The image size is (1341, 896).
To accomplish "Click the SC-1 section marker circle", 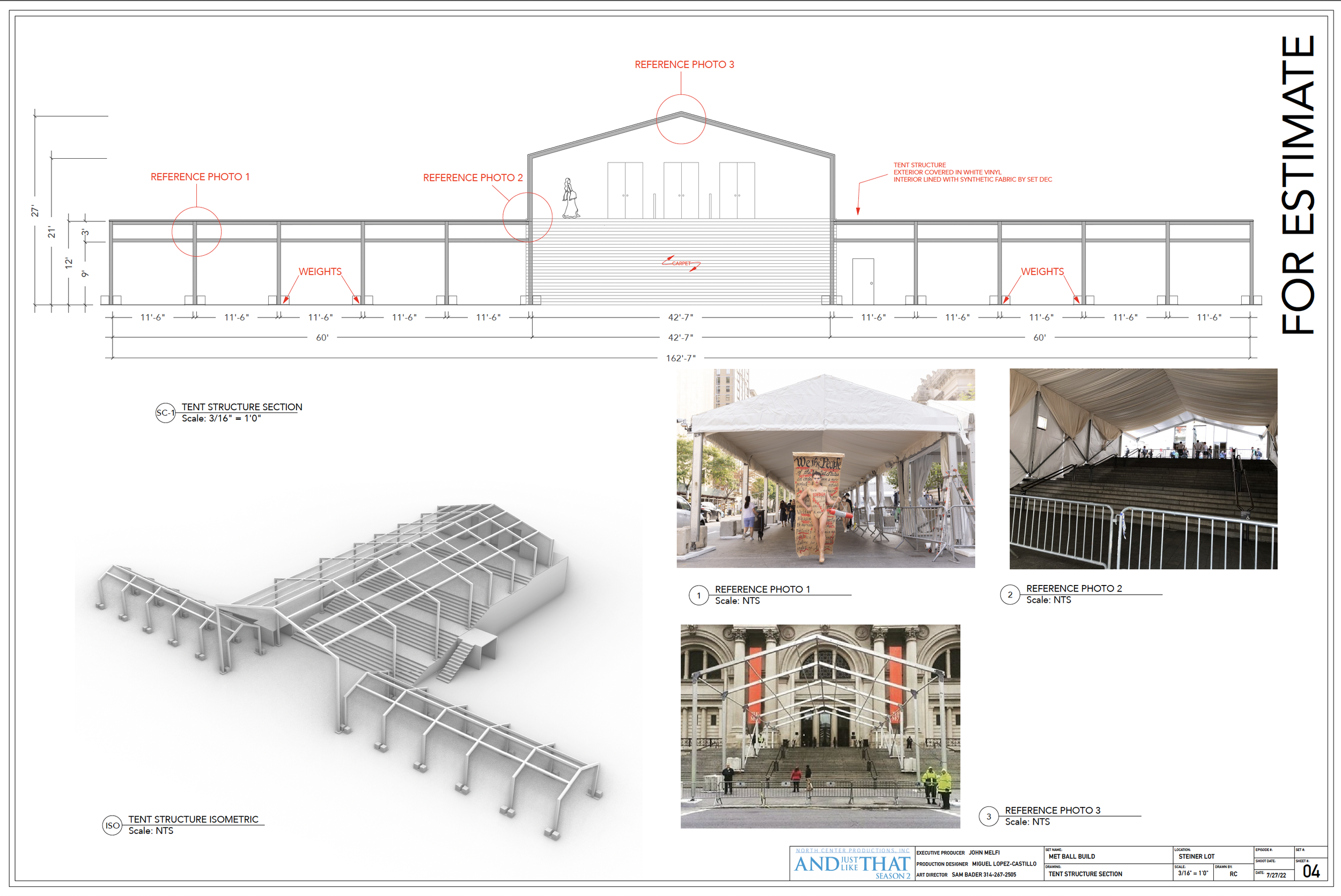I will pos(165,412).
